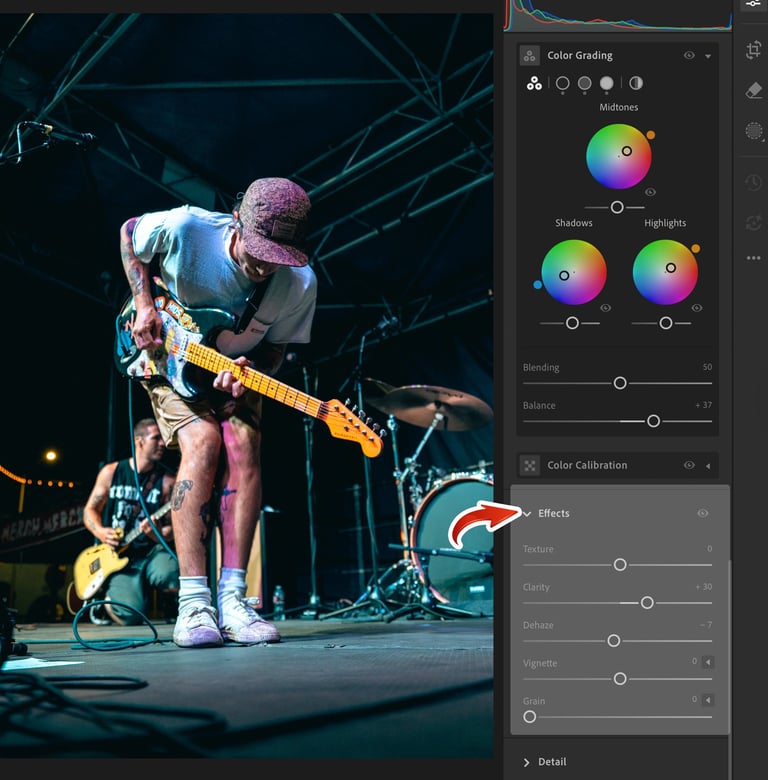Screen dimensions: 768x780
Task: Expand the Color Calibration panel arrow
Action: pos(708,466)
